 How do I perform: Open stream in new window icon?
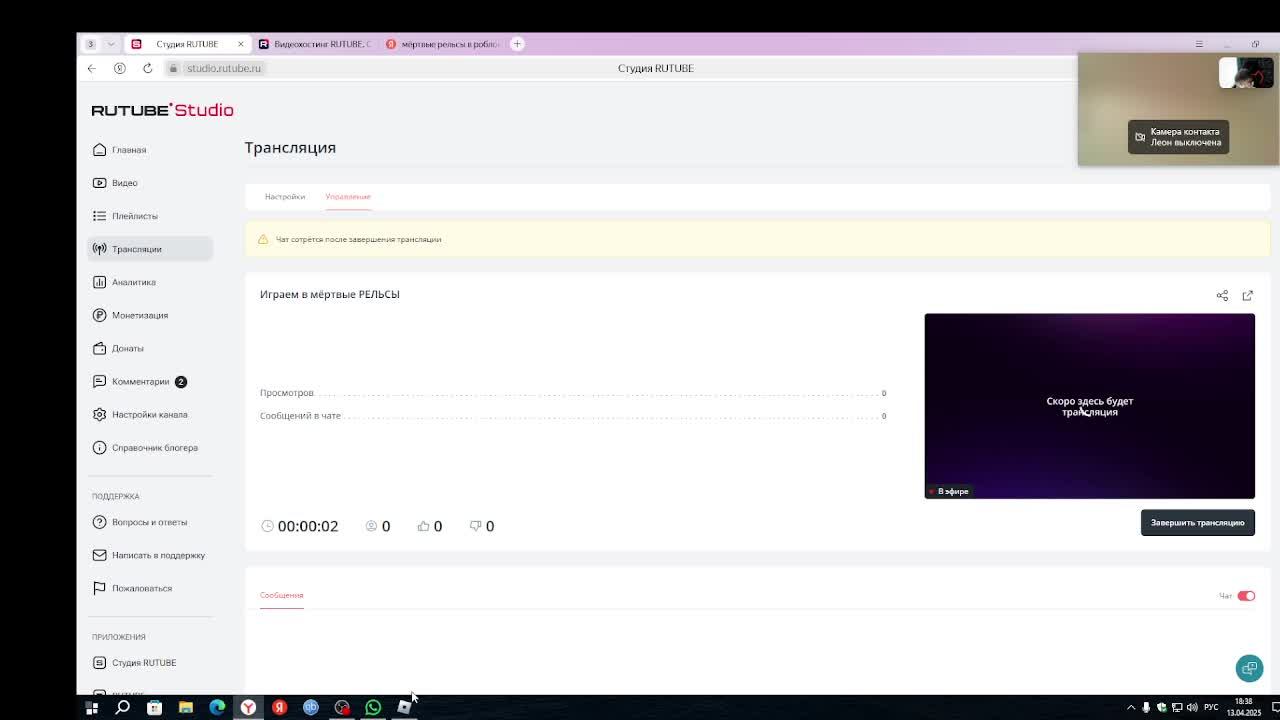click(1247, 295)
